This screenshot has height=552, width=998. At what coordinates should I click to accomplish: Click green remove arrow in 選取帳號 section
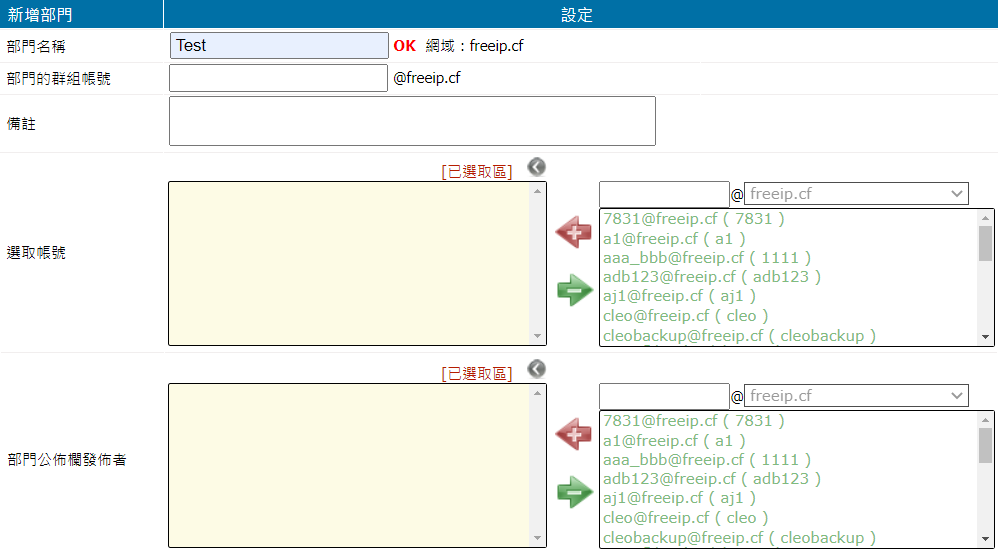pyautogui.click(x=574, y=291)
